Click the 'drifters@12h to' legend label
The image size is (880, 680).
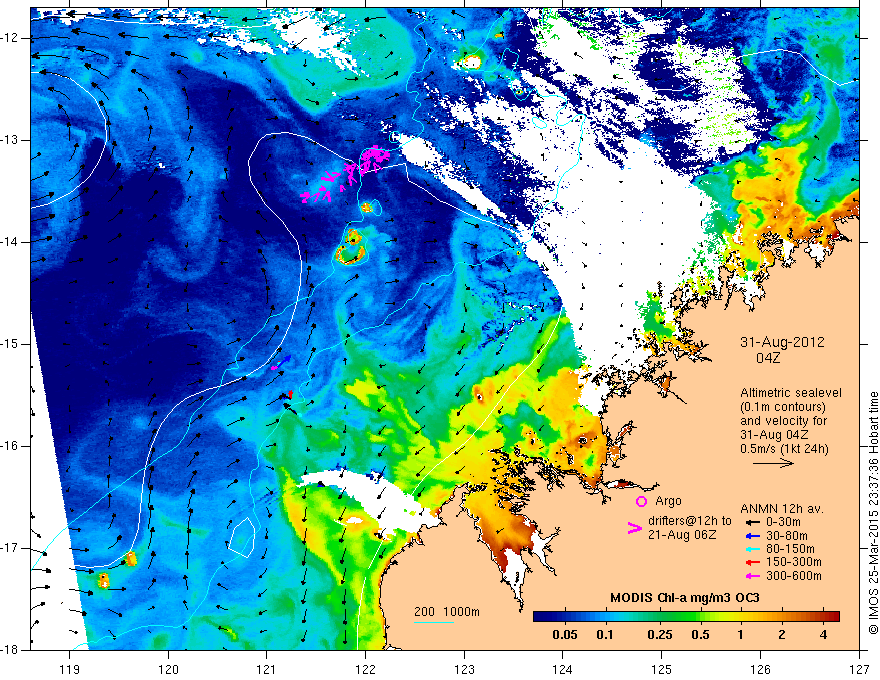(690, 521)
